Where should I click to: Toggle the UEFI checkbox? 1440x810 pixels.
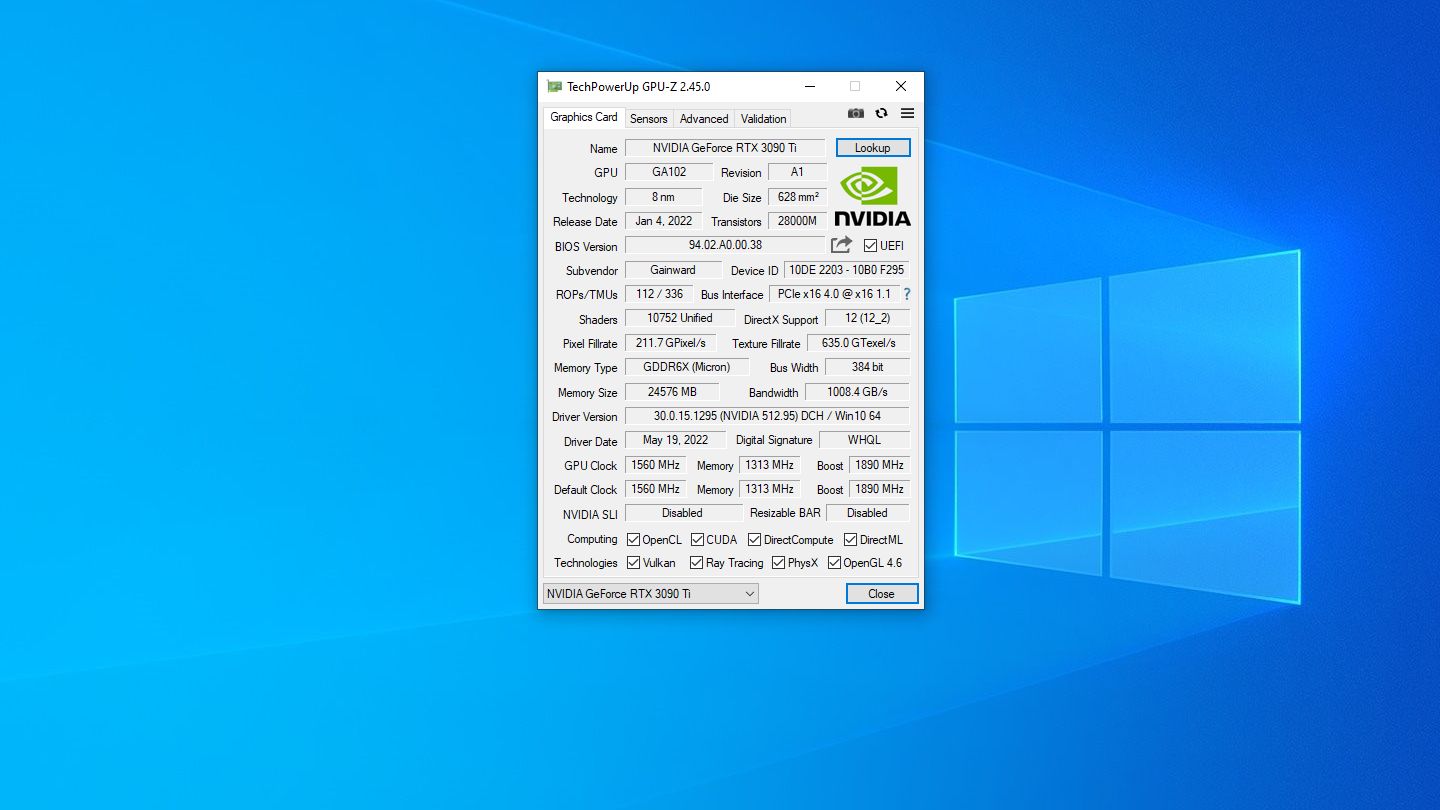click(x=870, y=246)
